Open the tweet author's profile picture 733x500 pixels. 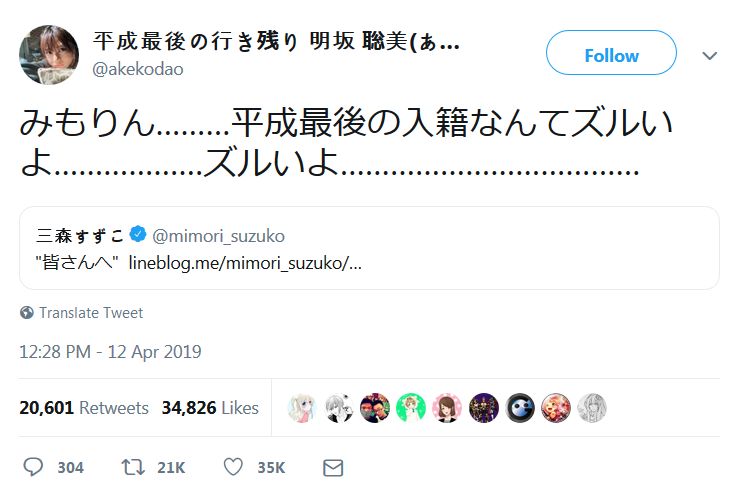coord(49,56)
